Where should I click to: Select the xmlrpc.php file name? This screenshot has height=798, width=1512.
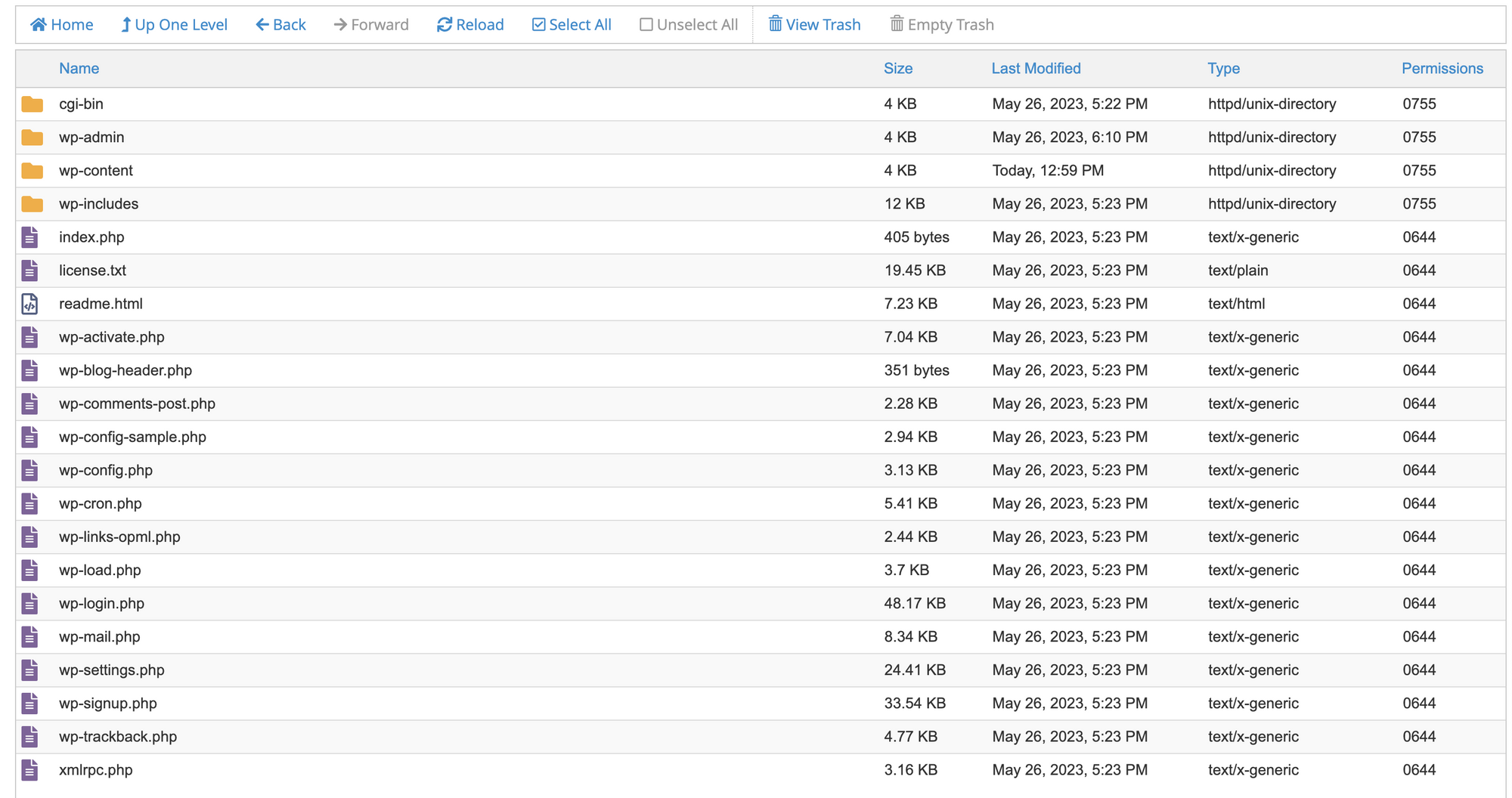tap(96, 769)
